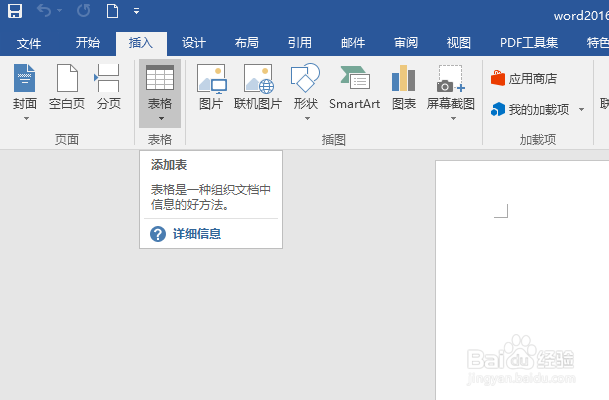This screenshot has height=400, width=609.
Task: Open the Undo history dropdown arrow
Action: point(59,11)
